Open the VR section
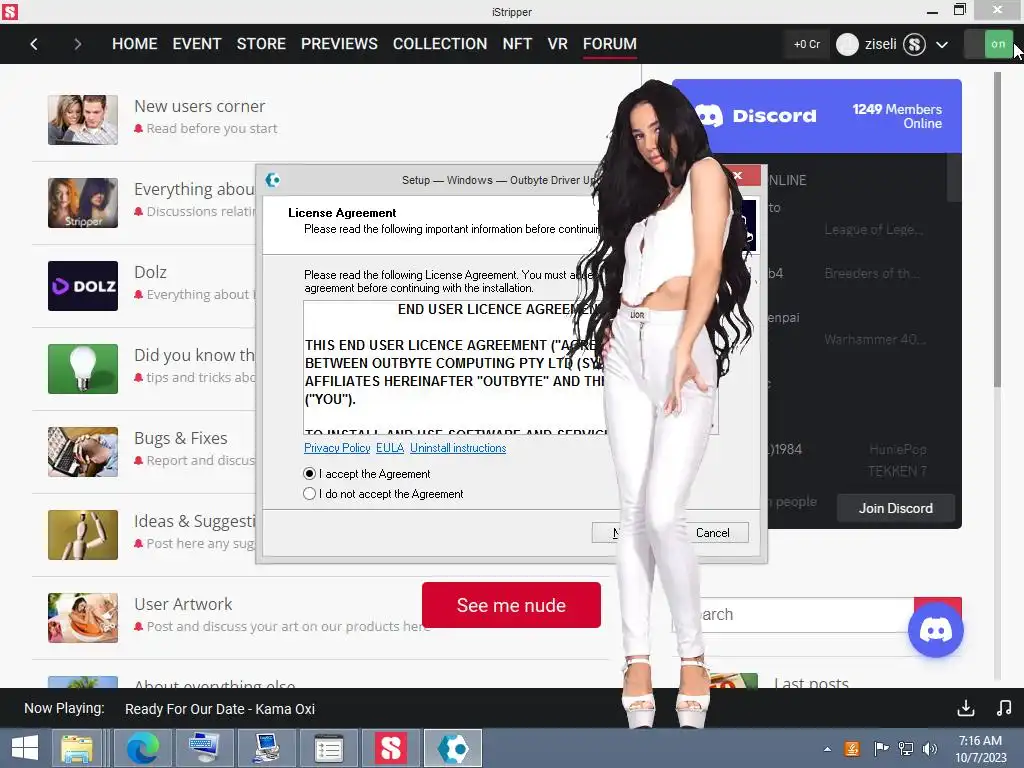This screenshot has height=768, width=1024. [x=557, y=44]
